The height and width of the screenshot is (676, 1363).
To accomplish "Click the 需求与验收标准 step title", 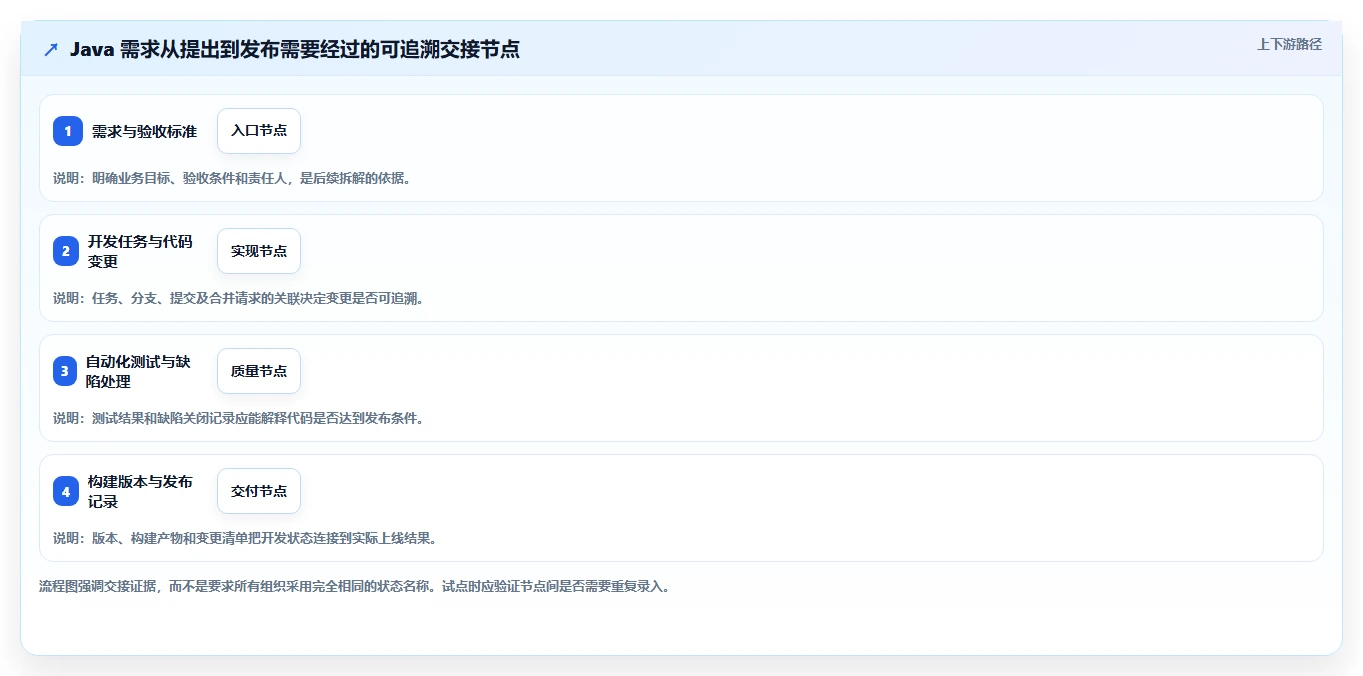I will (145, 131).
